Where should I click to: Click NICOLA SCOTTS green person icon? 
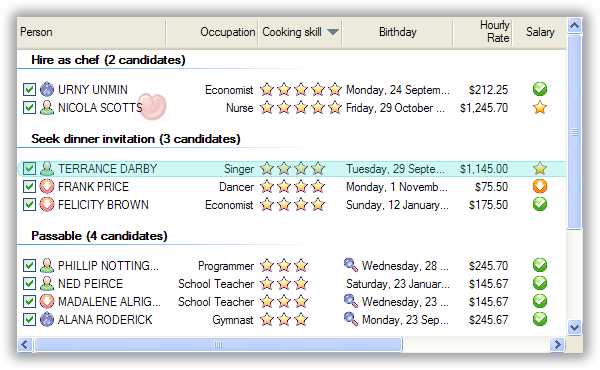tap(47, 108)
